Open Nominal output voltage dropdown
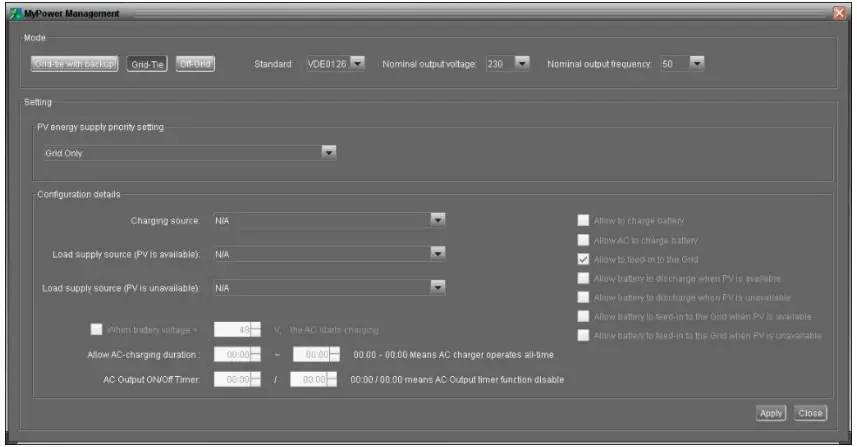Image resolution: width=857 pixels, height=447 pixels. (522, 63)
